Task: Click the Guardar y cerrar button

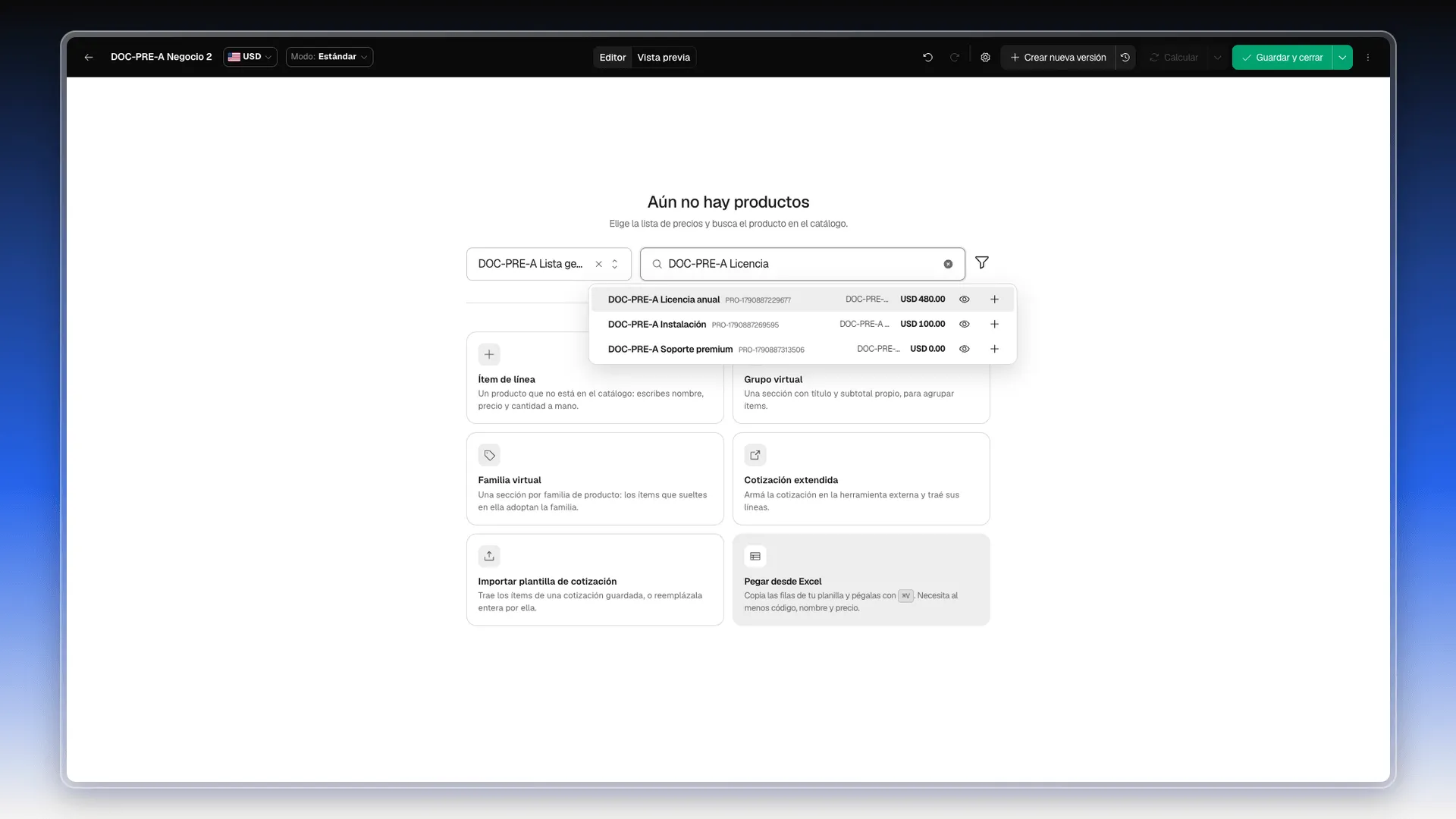Action: (x=1282, y=57)
